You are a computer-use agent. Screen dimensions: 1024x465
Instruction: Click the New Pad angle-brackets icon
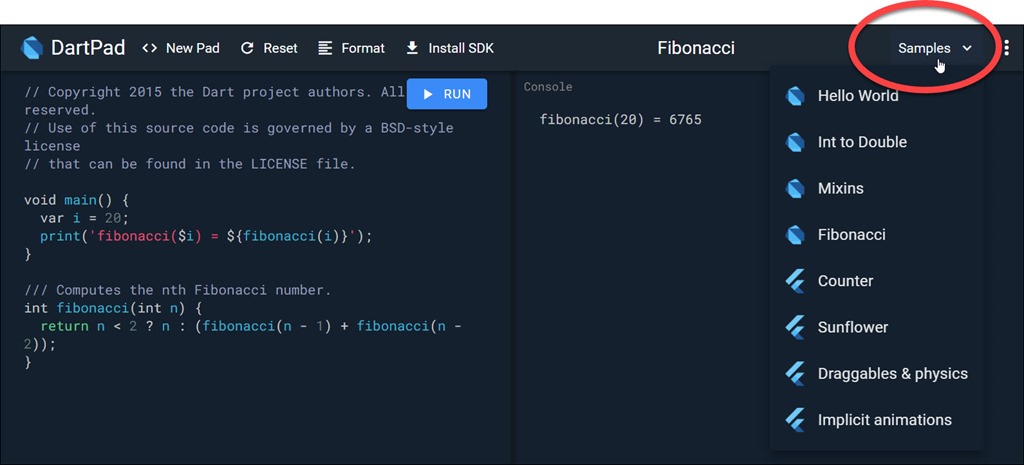pos(150,48)
